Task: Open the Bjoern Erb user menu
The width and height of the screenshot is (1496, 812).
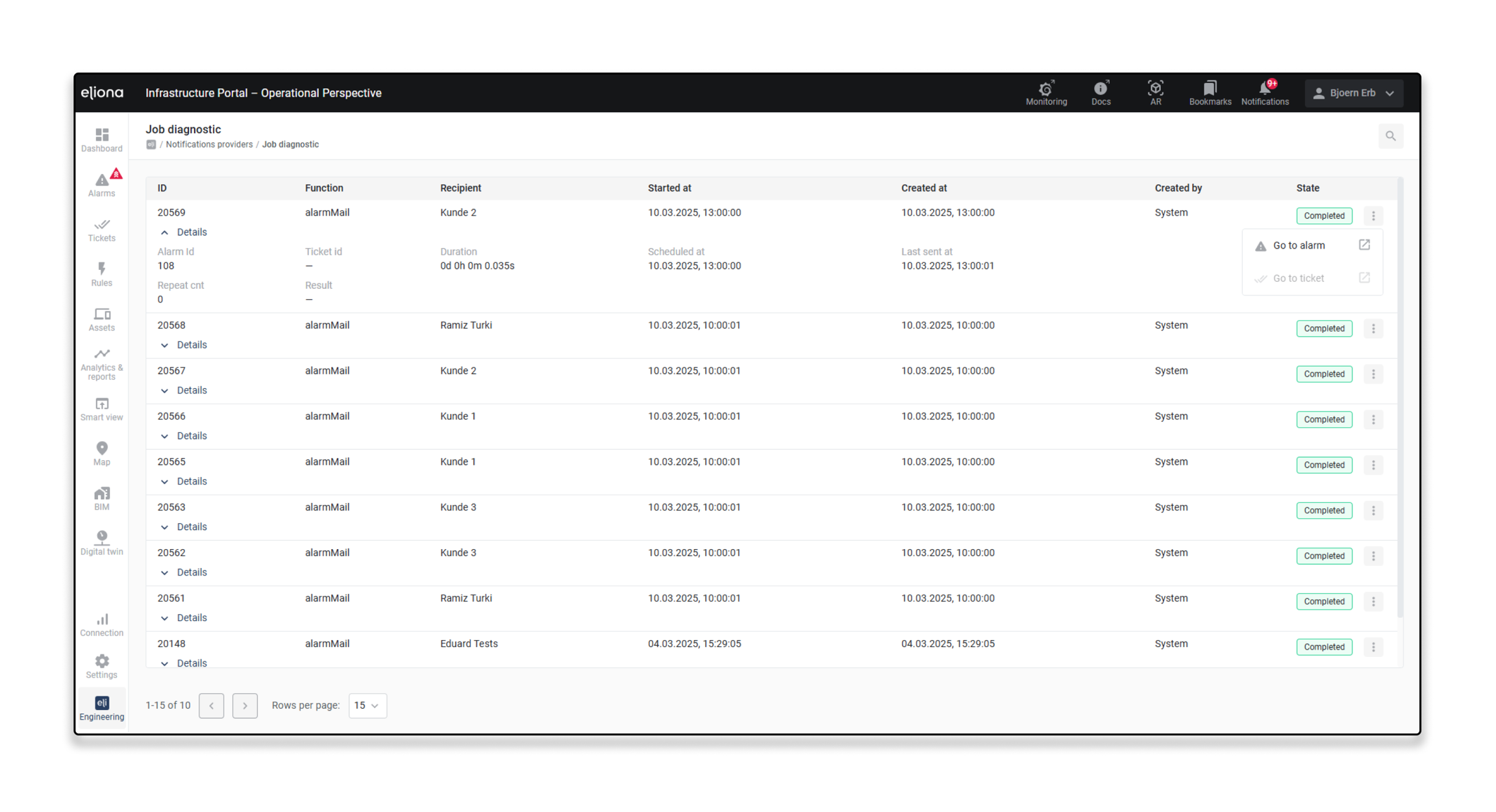Action: point(1354,93)
